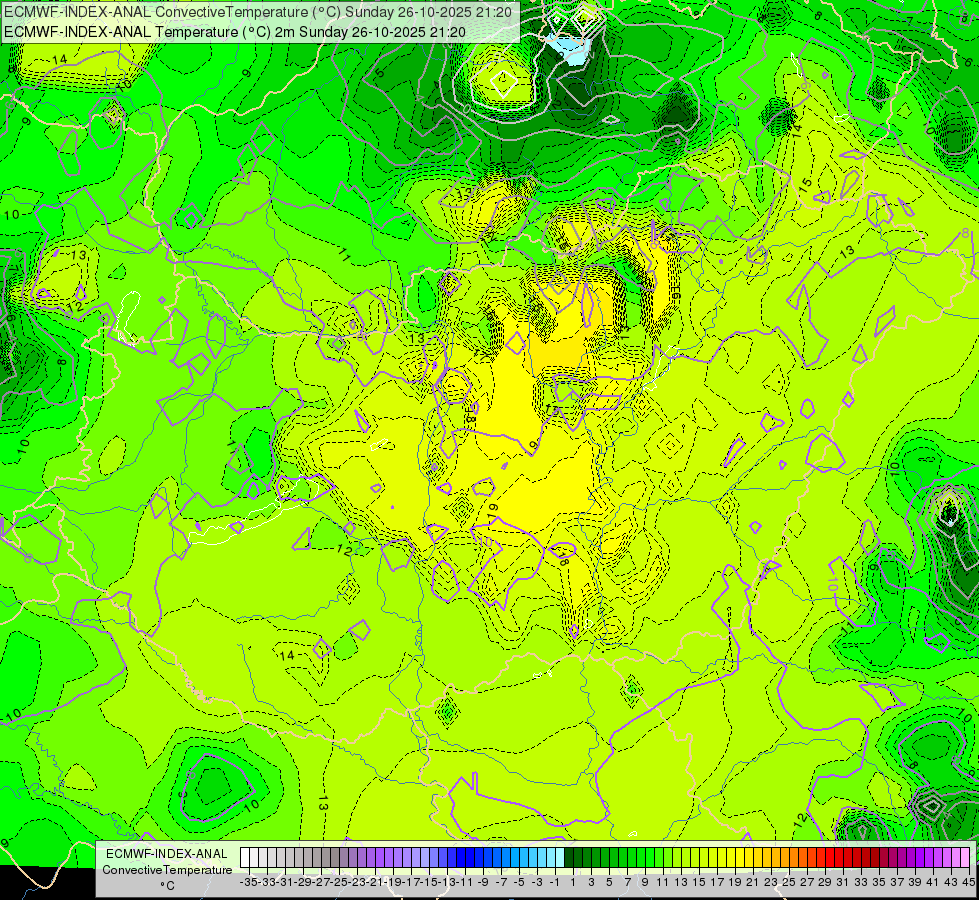Click the -21 tick label in legend
The width and height of the screenshot is (979, 900).
375,882
